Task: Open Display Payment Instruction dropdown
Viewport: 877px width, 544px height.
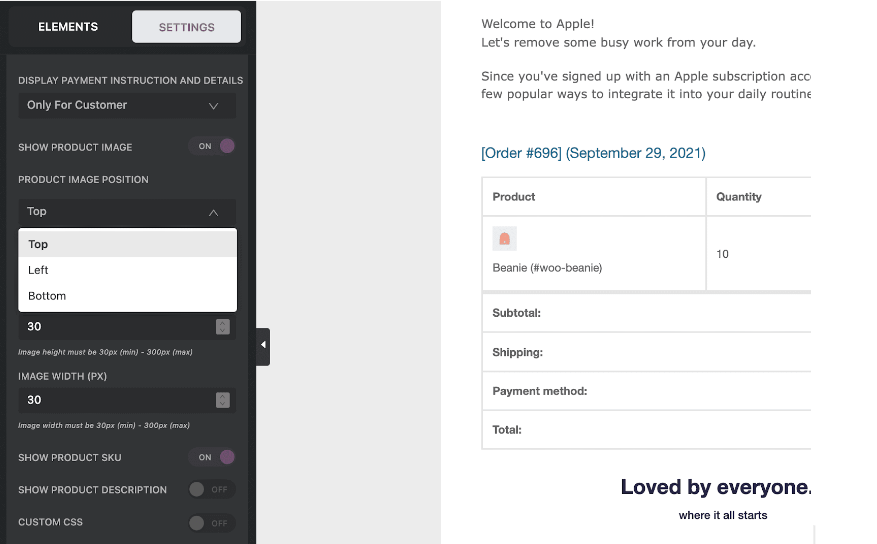Action: (x=127, y=105)
